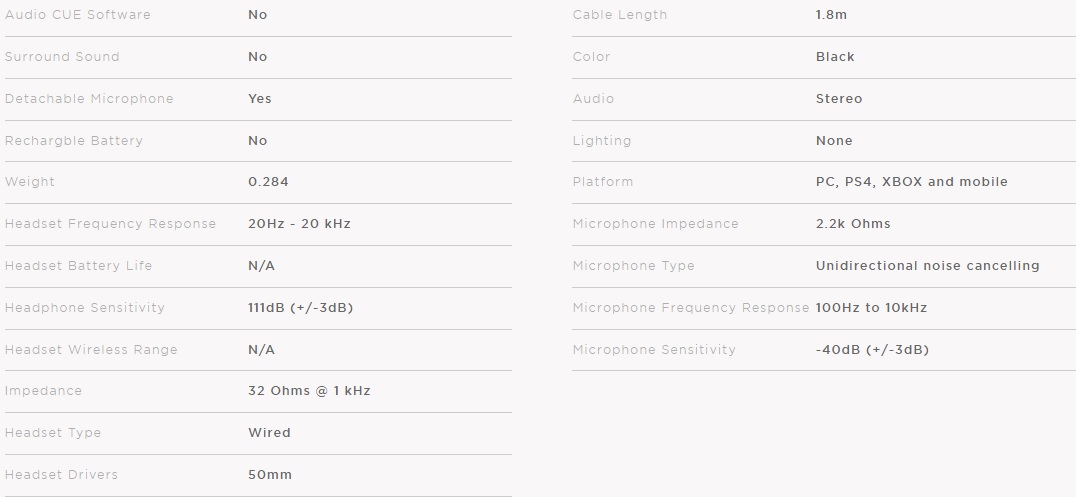Click the Detachable Microphone label
1076x497 pixels.
click(89, 99)
